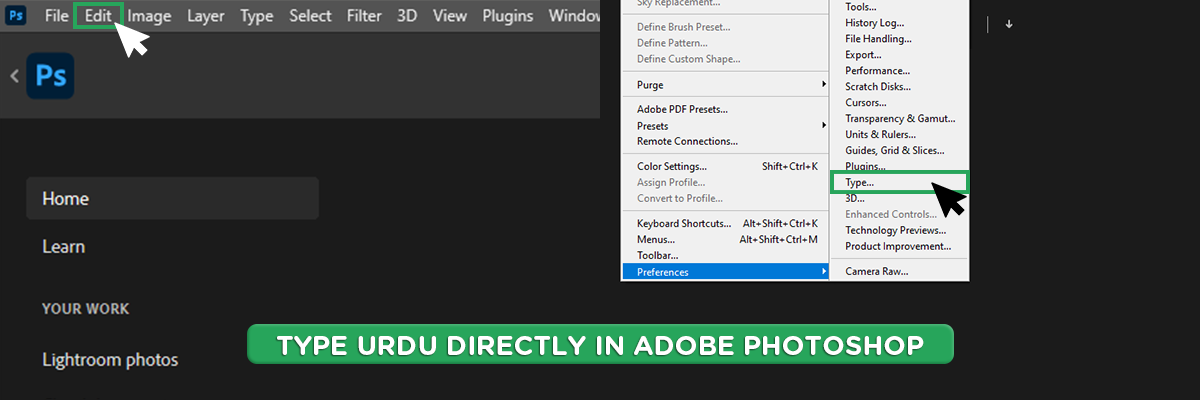Image resolution: width=1200 pixels, height=400 pixels.
Task: Choose Define Brush Preset in Edit menu
Action: click(x=684, y=27)
